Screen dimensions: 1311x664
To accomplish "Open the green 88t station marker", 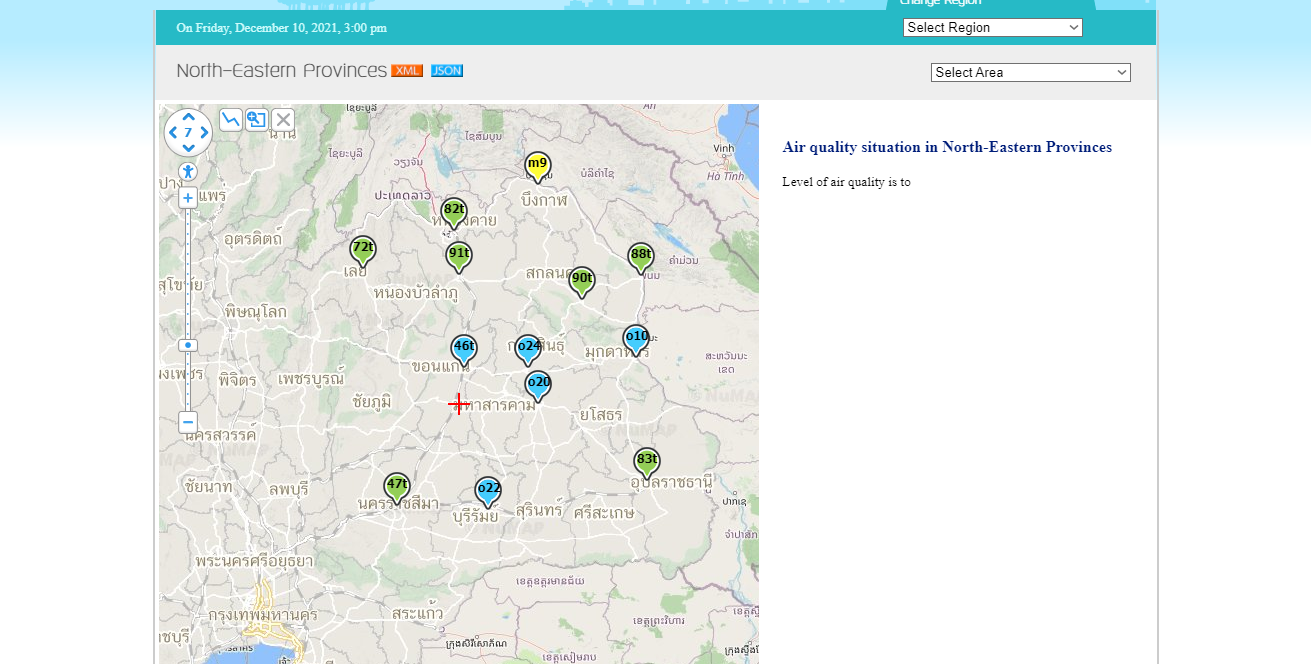I will [x=641, y=259].
